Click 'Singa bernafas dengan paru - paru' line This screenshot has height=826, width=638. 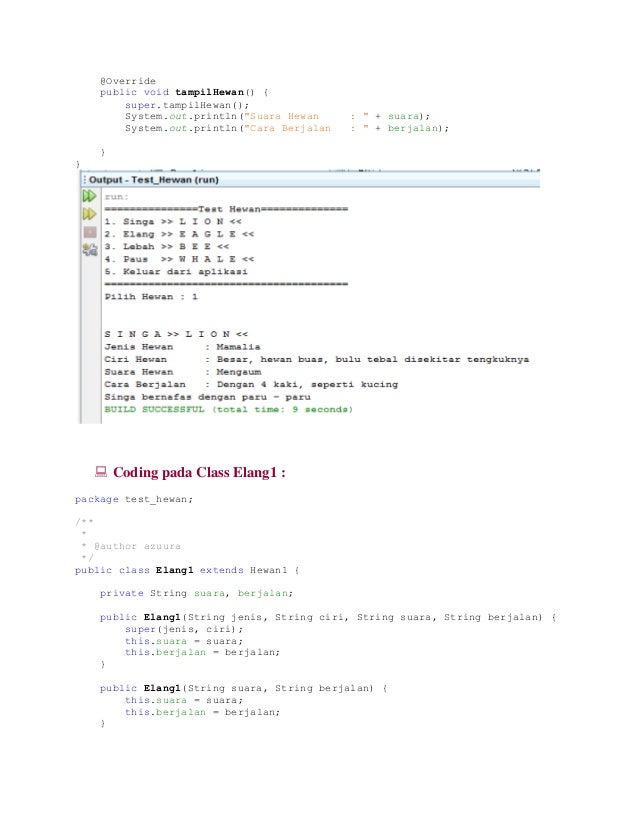coord(207,397)
